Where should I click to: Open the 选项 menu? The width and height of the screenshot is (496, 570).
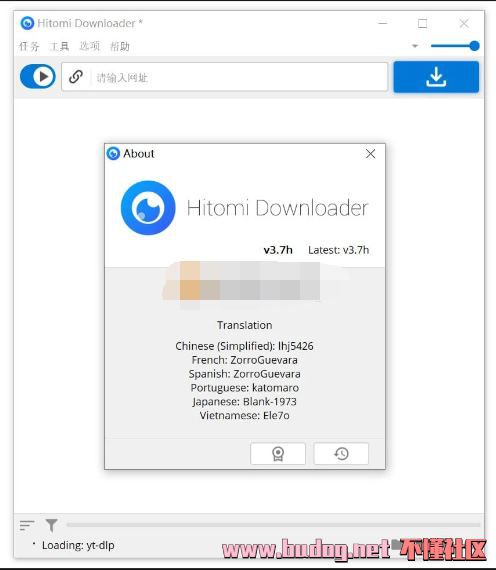(89, 46)
